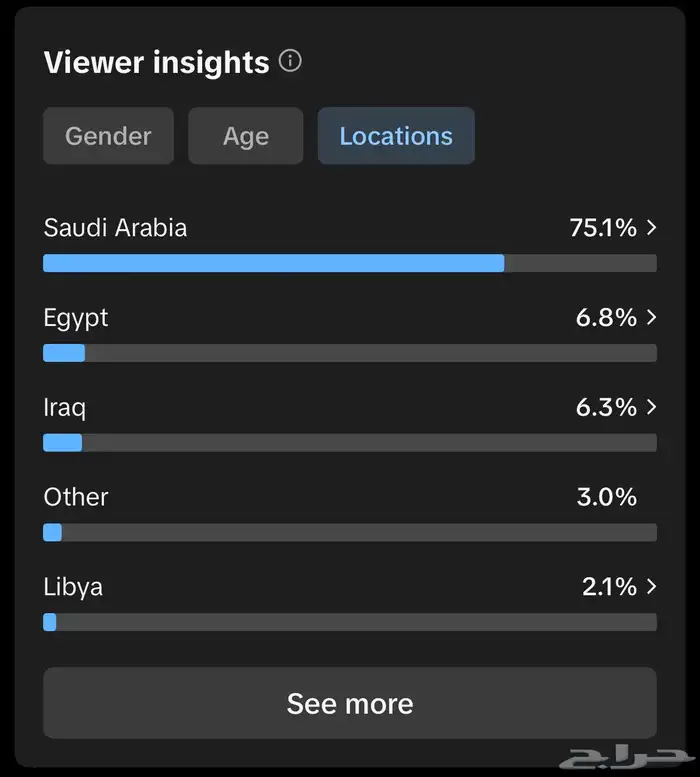Click the Other percentage bar
This screenshot has height=777, width=700.
pyautogui.click(x=350, y=532)
